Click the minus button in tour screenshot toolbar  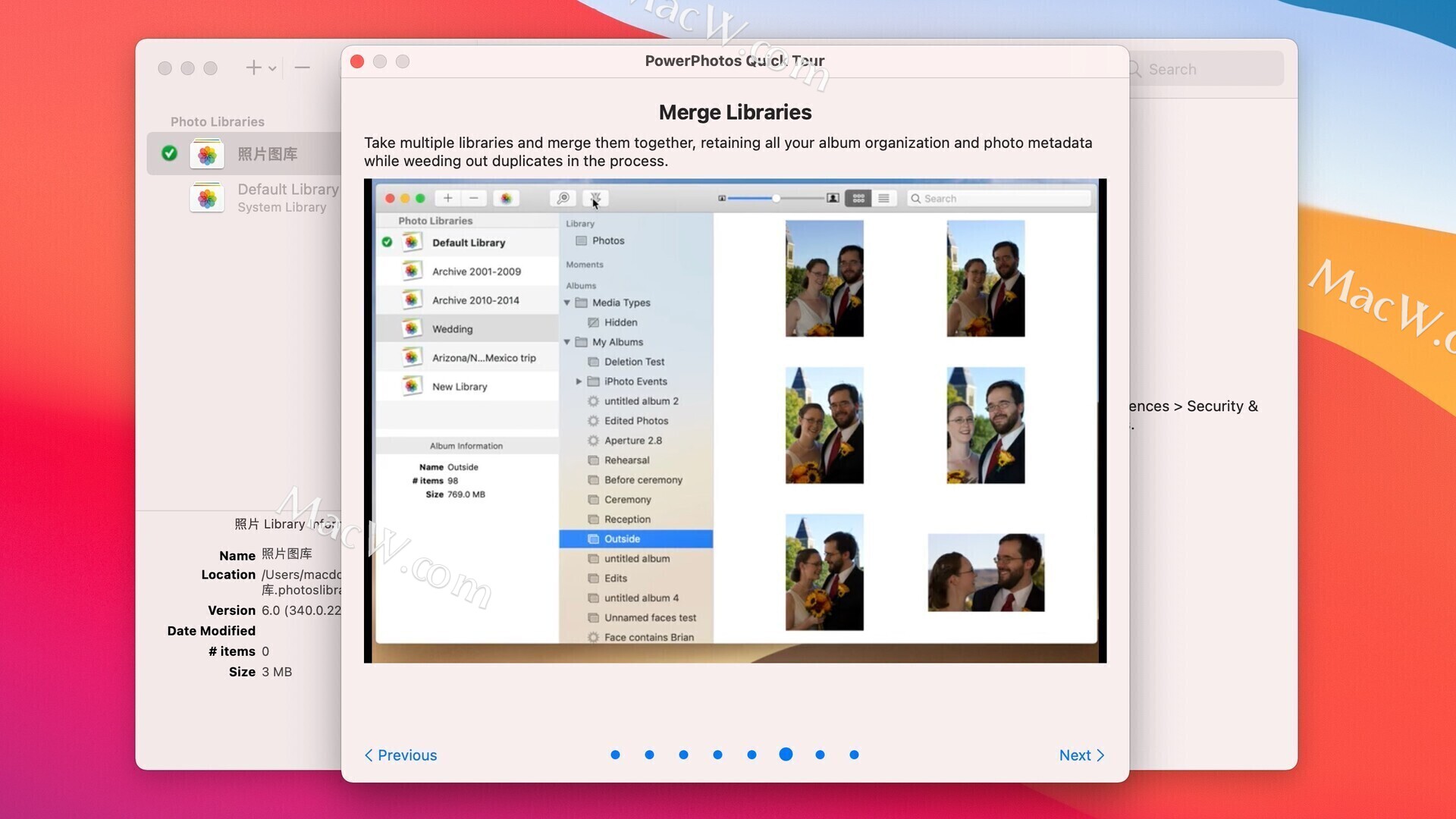[x=474, y=199]
